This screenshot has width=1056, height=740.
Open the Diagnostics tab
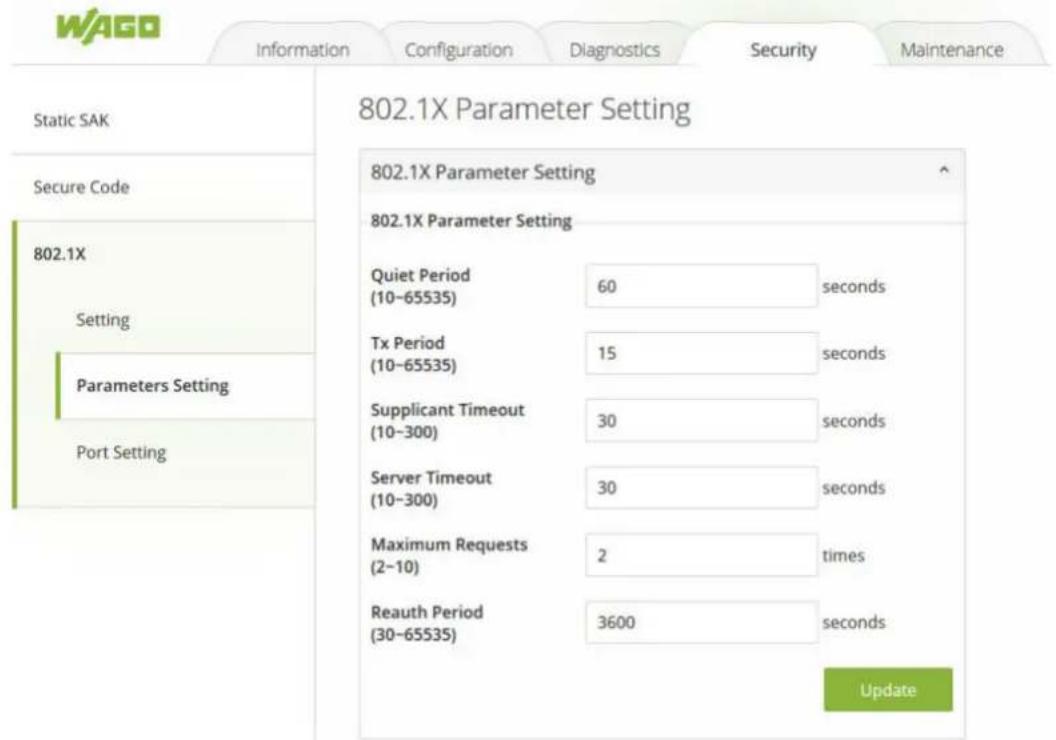(x=614, y=50)
